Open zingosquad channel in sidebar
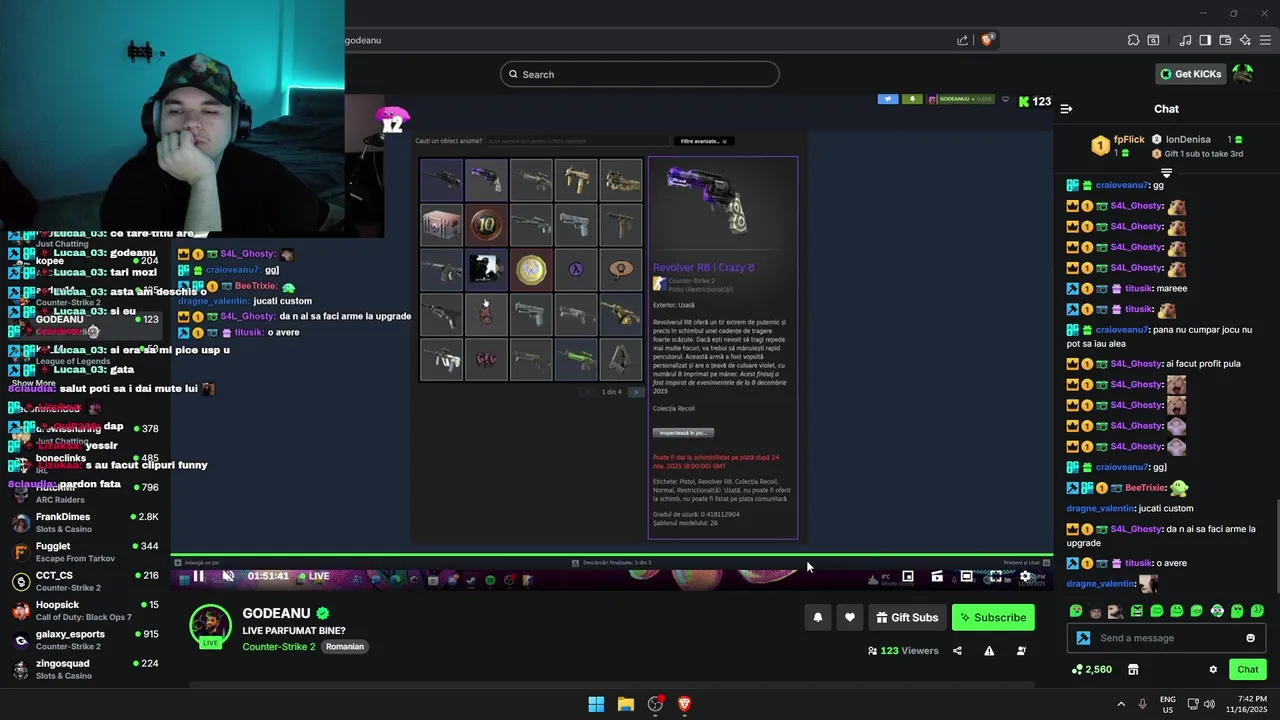The image size is (1280, 720). pos(84,669)
